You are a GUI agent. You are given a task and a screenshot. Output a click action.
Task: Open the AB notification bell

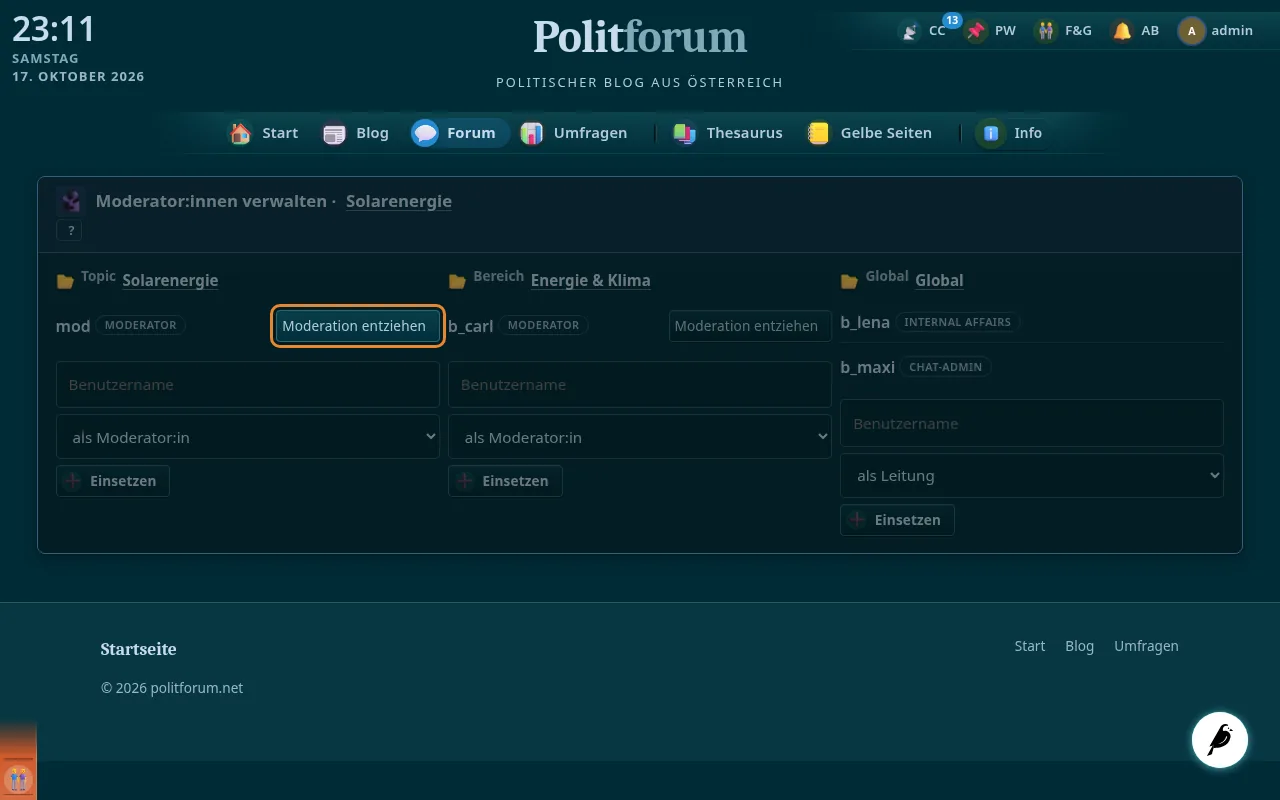(1122, 31)
